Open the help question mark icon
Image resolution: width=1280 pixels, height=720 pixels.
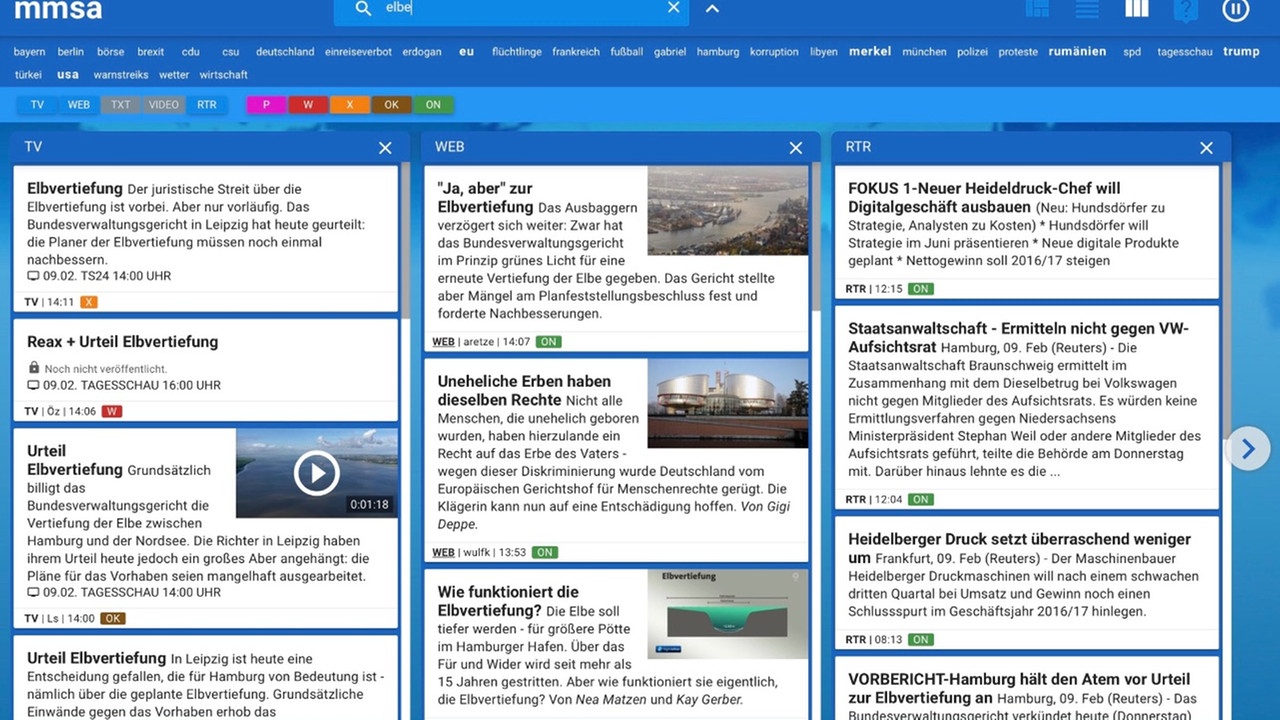[1185, 10]
